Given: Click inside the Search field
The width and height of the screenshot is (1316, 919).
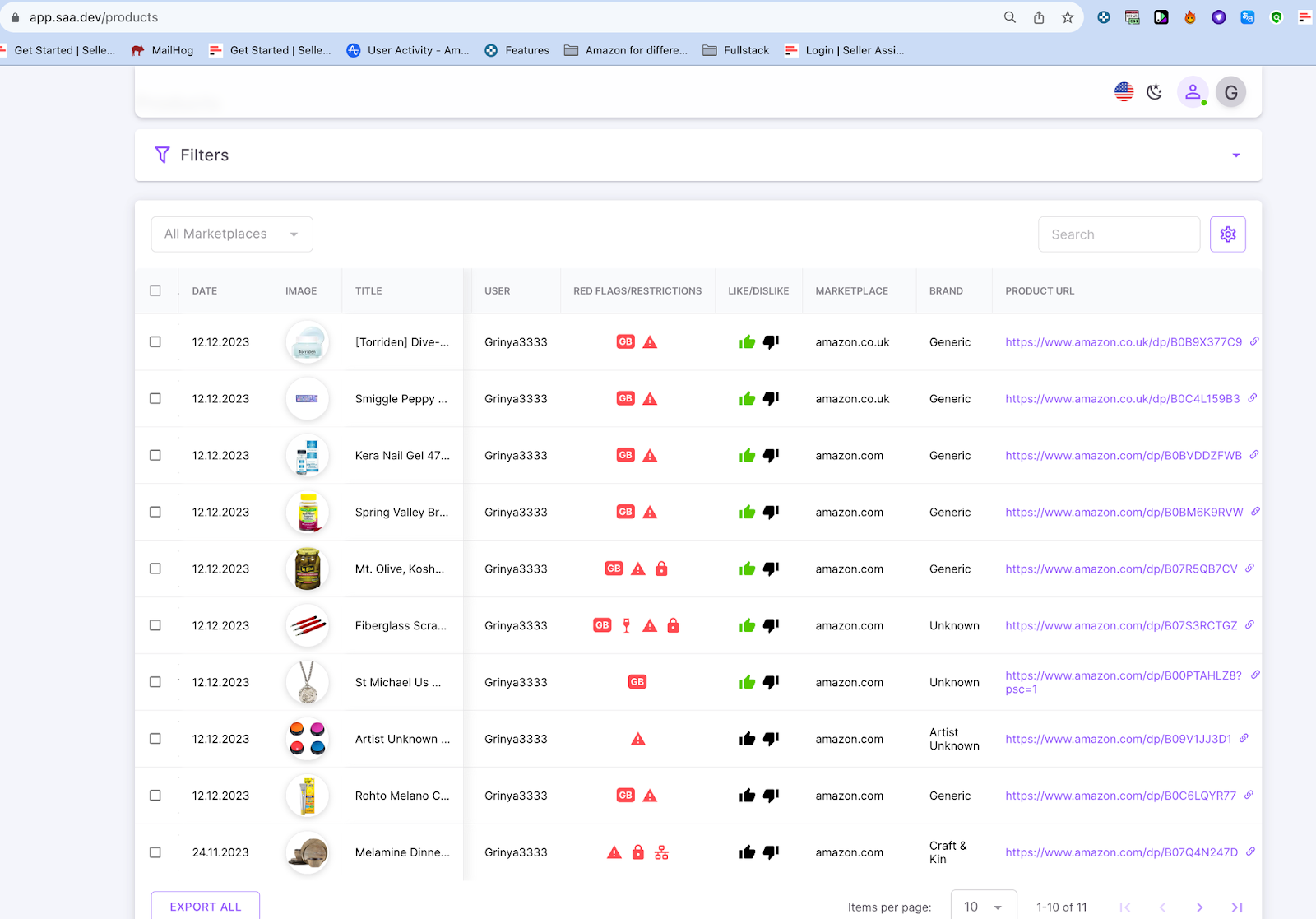Looking at the screenshot, I should click(1119, 234).
